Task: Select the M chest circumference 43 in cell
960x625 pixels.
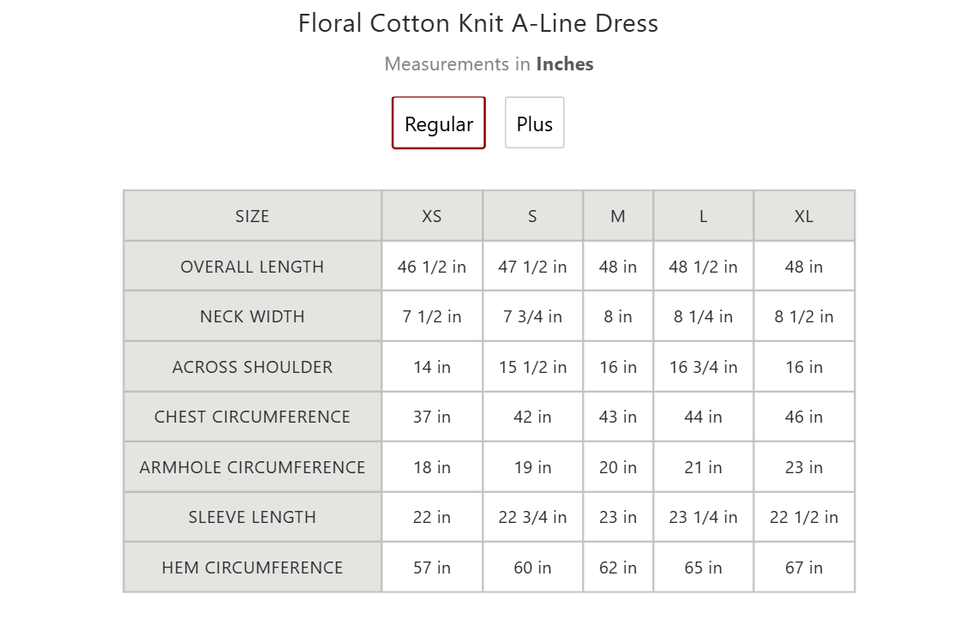Action: coord(618,417)
